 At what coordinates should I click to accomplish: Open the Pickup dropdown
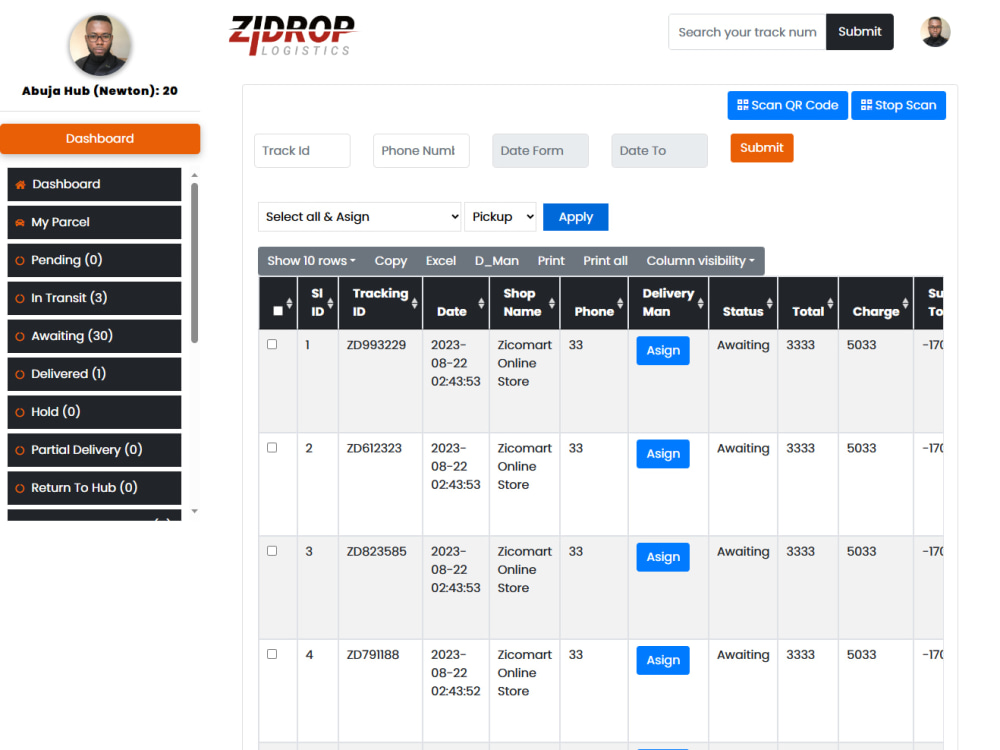(500, 217)
